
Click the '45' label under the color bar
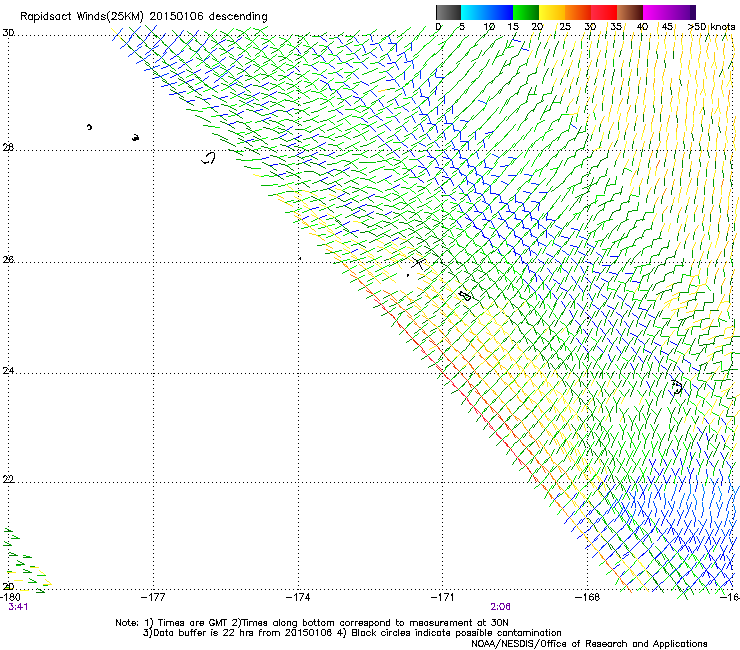tap(667, 27)
